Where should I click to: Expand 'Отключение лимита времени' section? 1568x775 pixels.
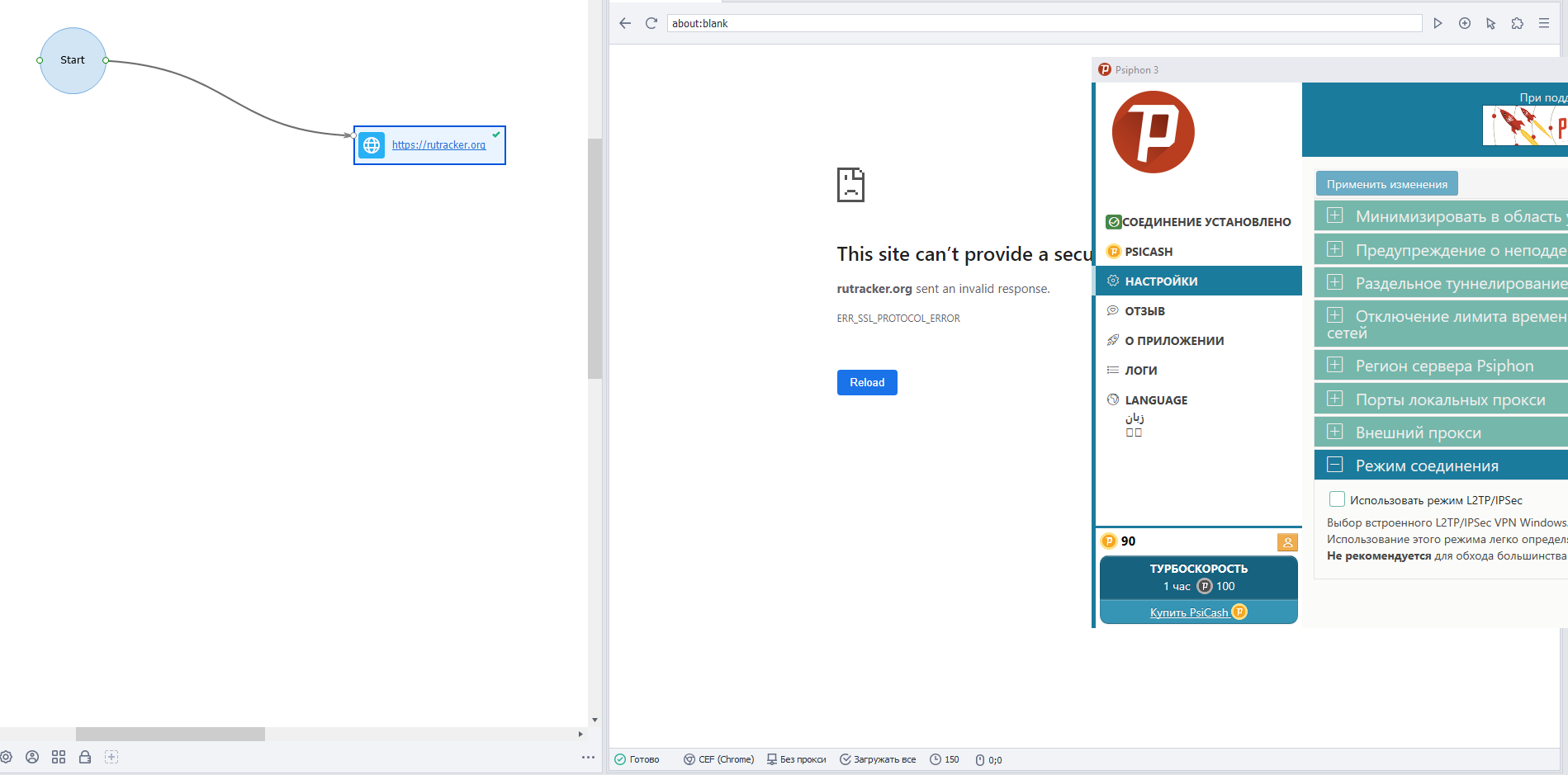point(1441,324)
